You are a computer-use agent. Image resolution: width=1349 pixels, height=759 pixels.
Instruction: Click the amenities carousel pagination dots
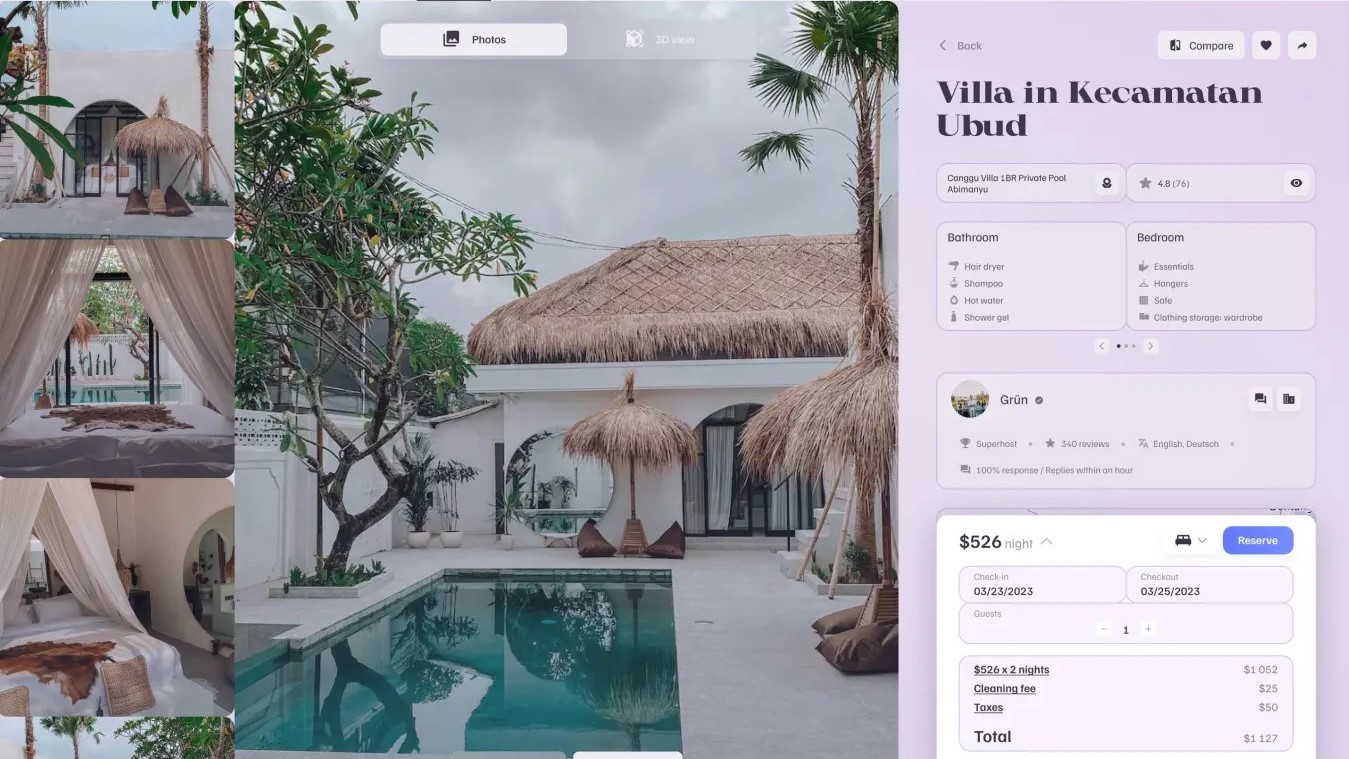[x=1126, y=346]
